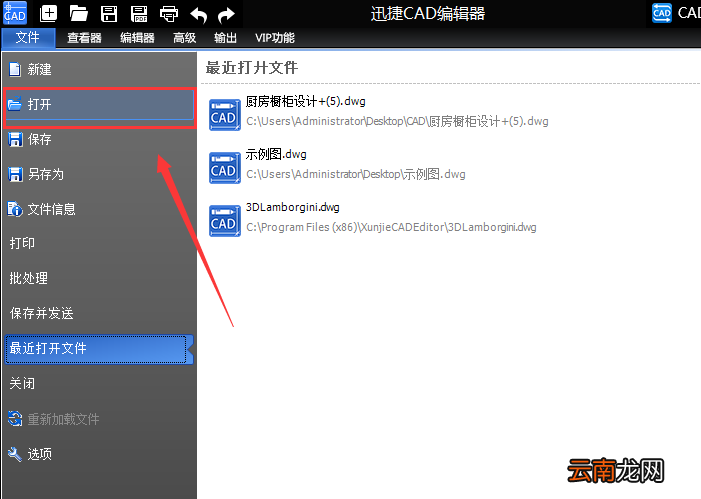Select 文件信息 in the file menu

pos(99,209)
